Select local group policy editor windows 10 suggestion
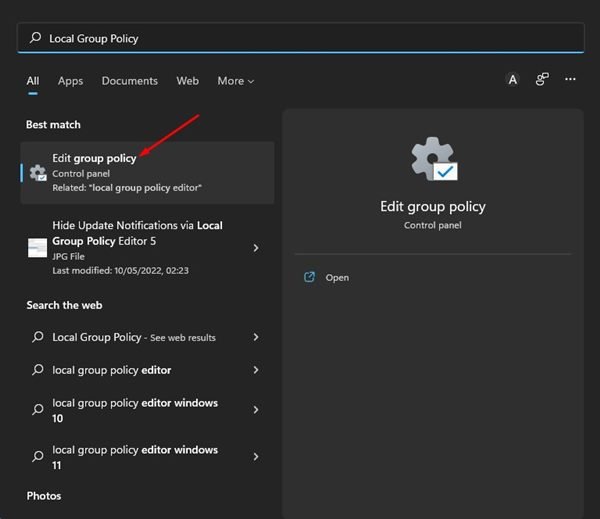The height and width of the screenshot is (519, 600). (147, 410)
